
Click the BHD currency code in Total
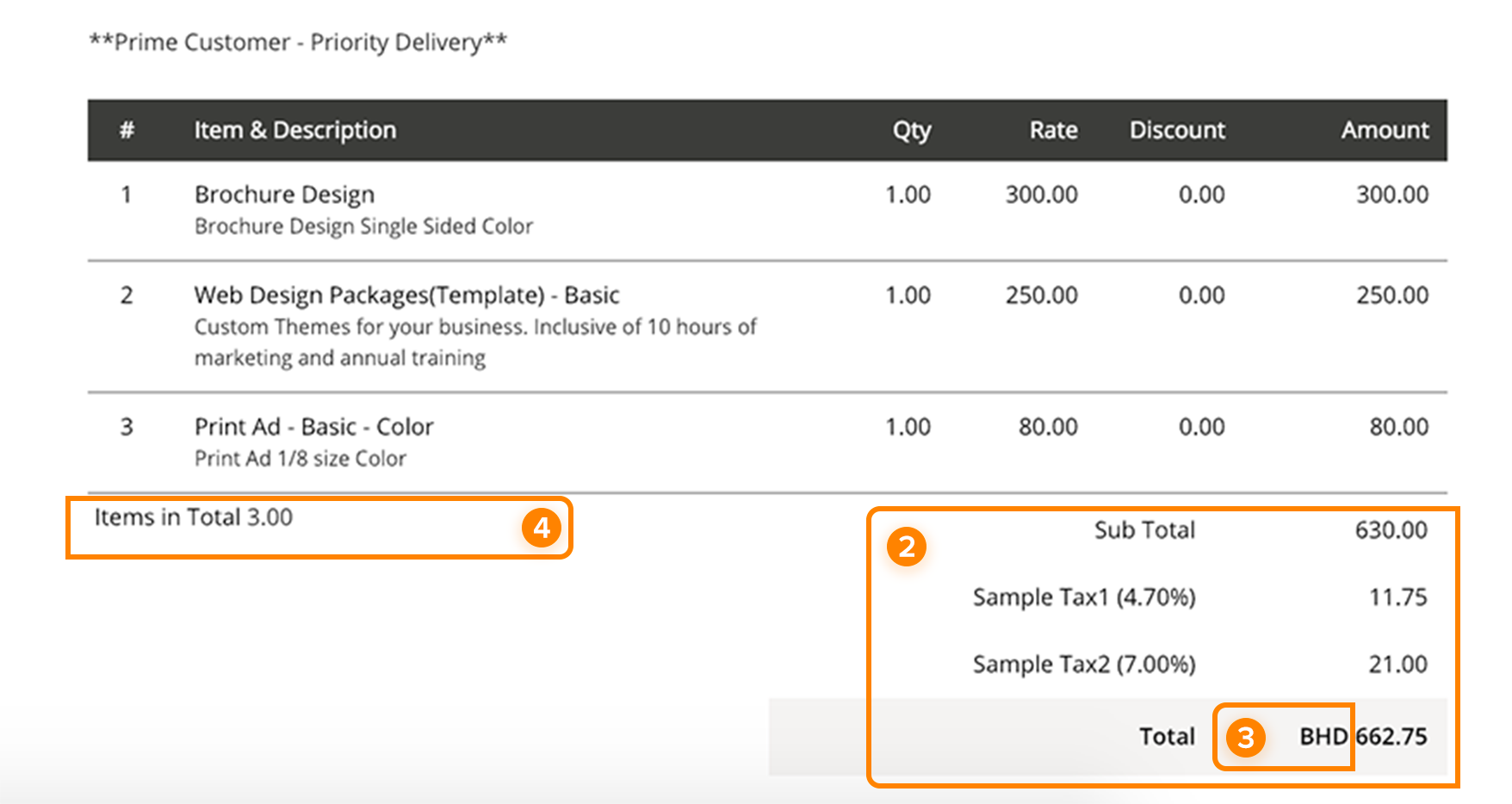(1323, 737)
